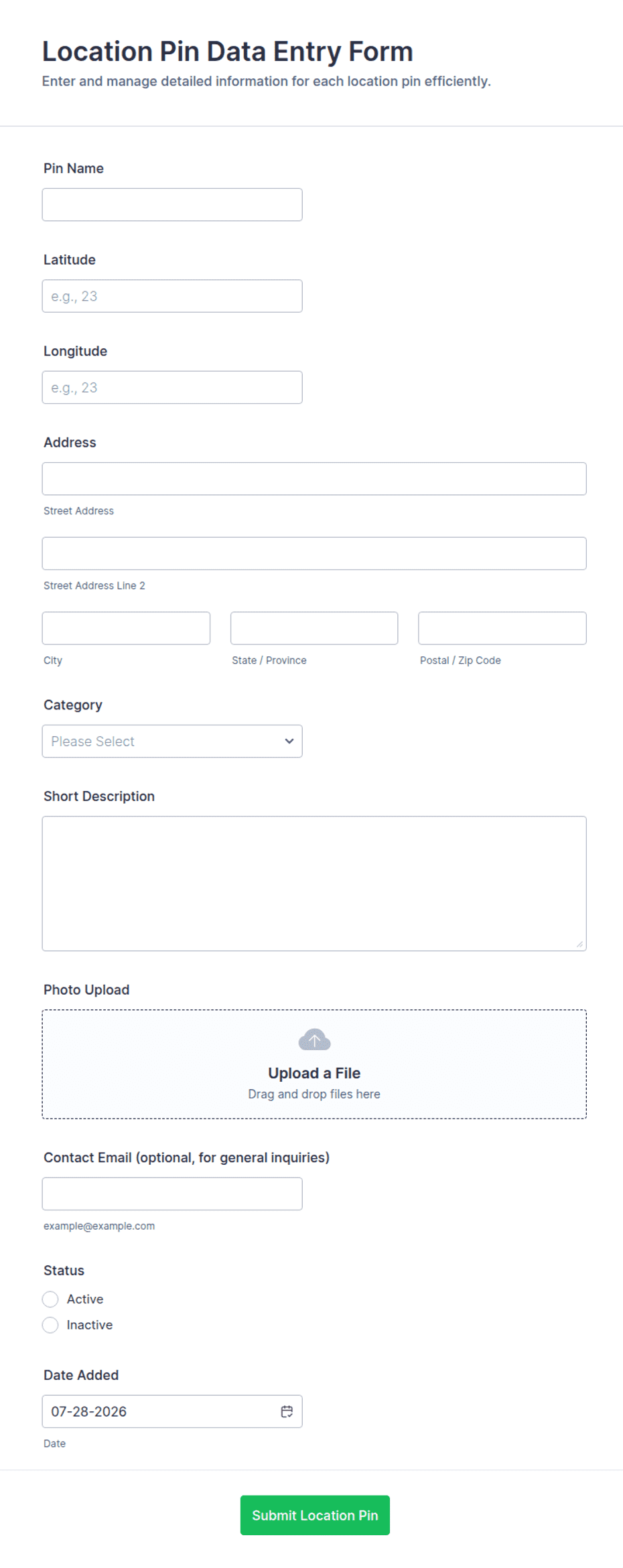Screen dimensions: 623x1568
Task: Click into the Latitude input
Action: 172,296
